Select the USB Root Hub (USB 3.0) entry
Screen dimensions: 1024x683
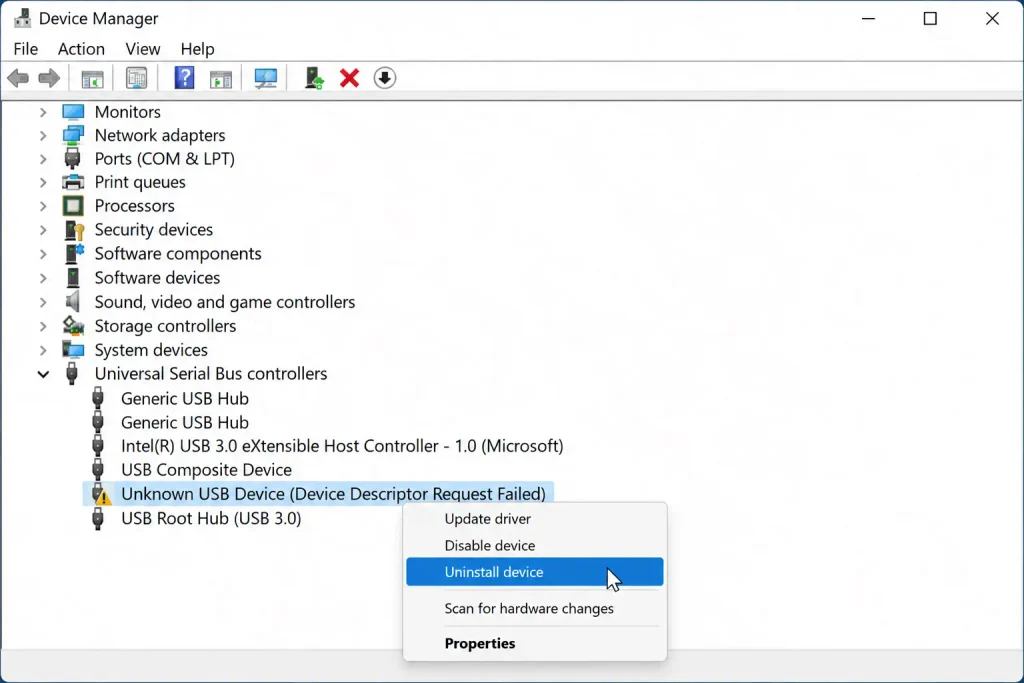point(211,518)
